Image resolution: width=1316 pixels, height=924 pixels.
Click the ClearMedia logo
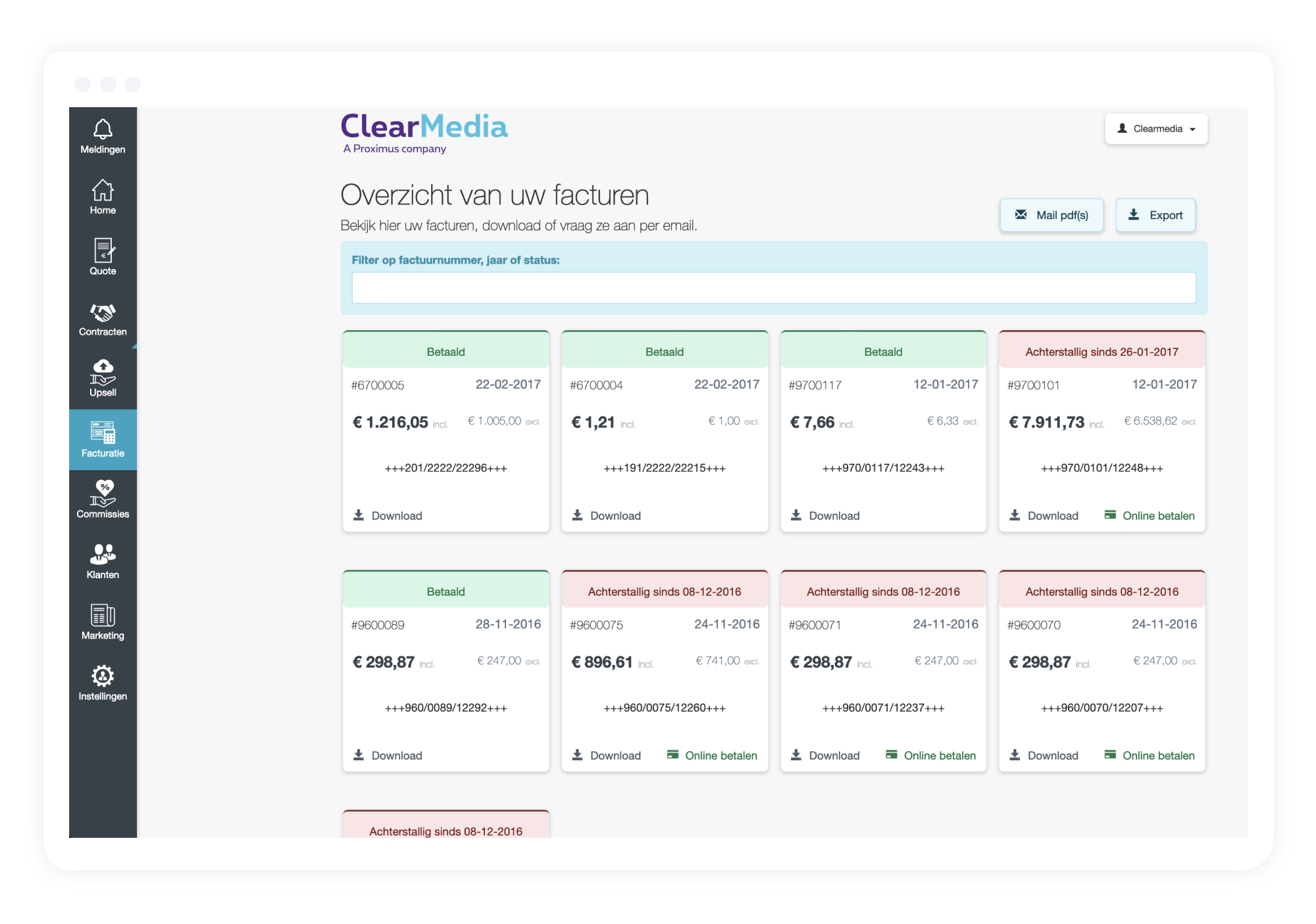click(x=424, y=134)
